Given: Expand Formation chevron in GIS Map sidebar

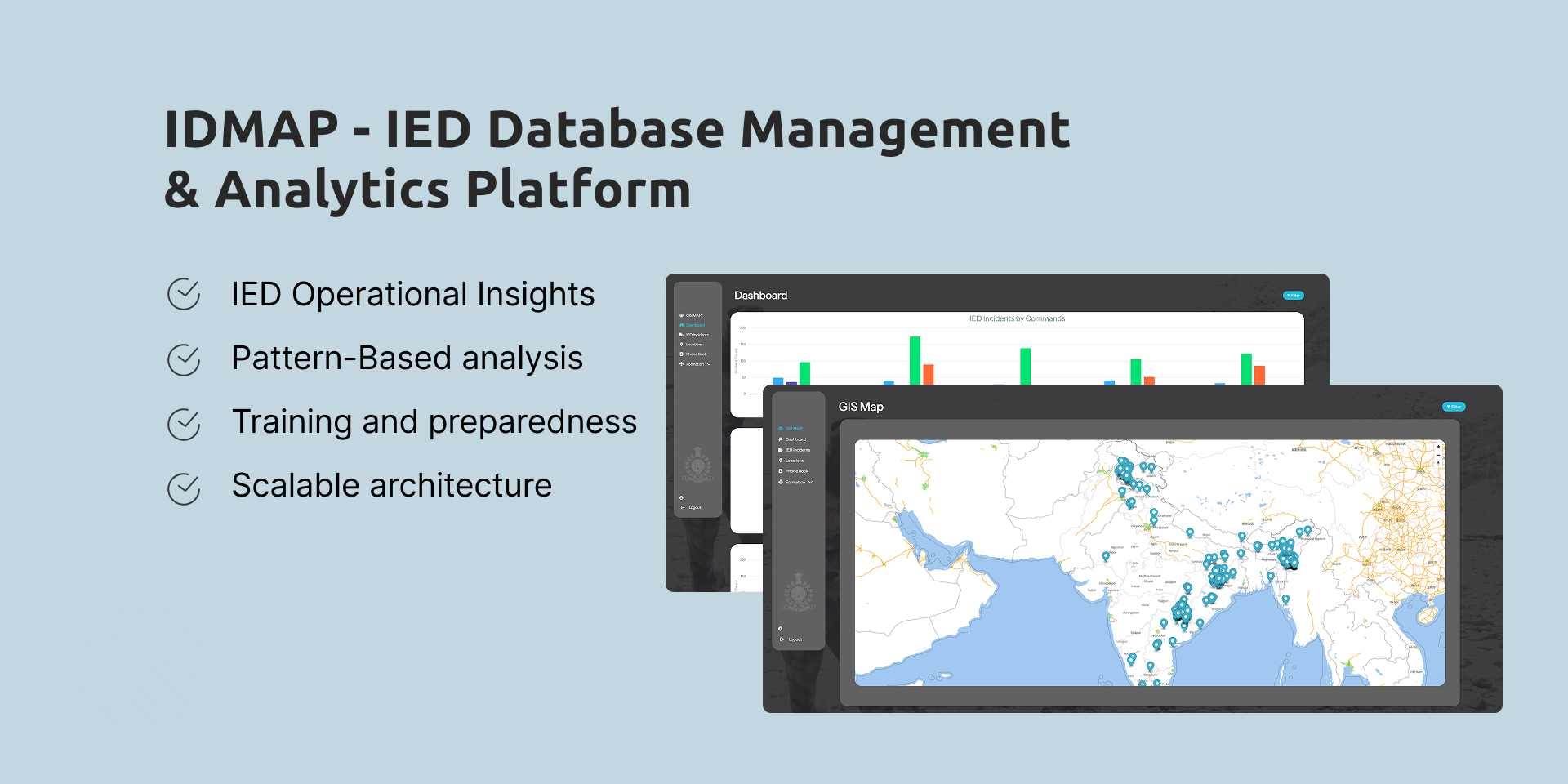Looking at the screenshot, I should (810, 483).
